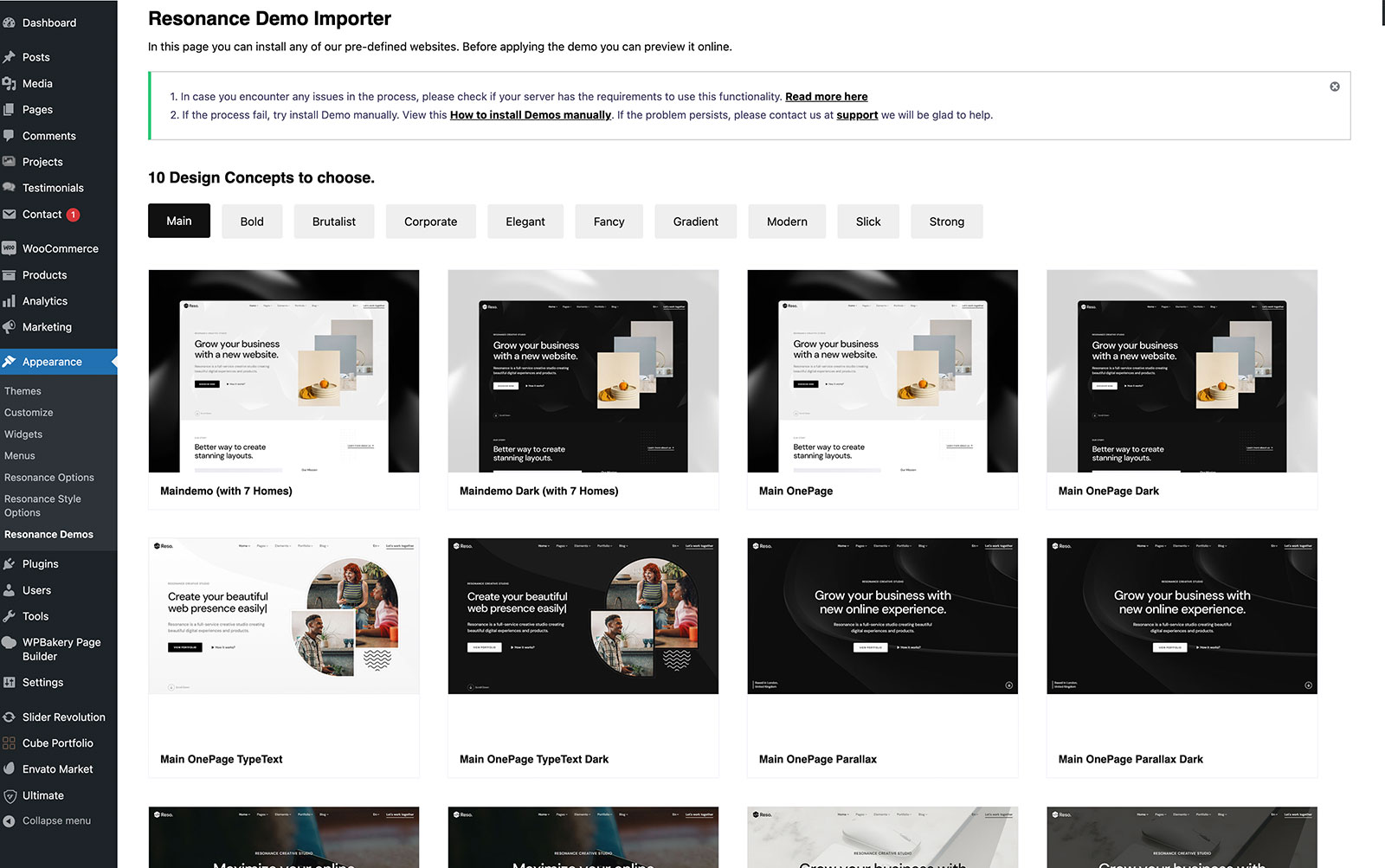The width and height of the screenshot is (1385, 868).
Task: Open Resonance Options submenu item
Action: [49, 478]
